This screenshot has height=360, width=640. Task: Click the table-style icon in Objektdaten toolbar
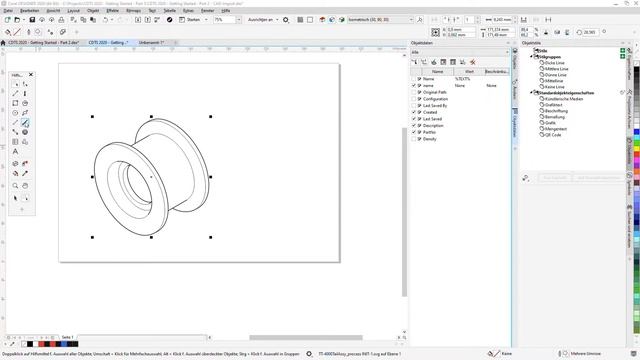[453, 62]
